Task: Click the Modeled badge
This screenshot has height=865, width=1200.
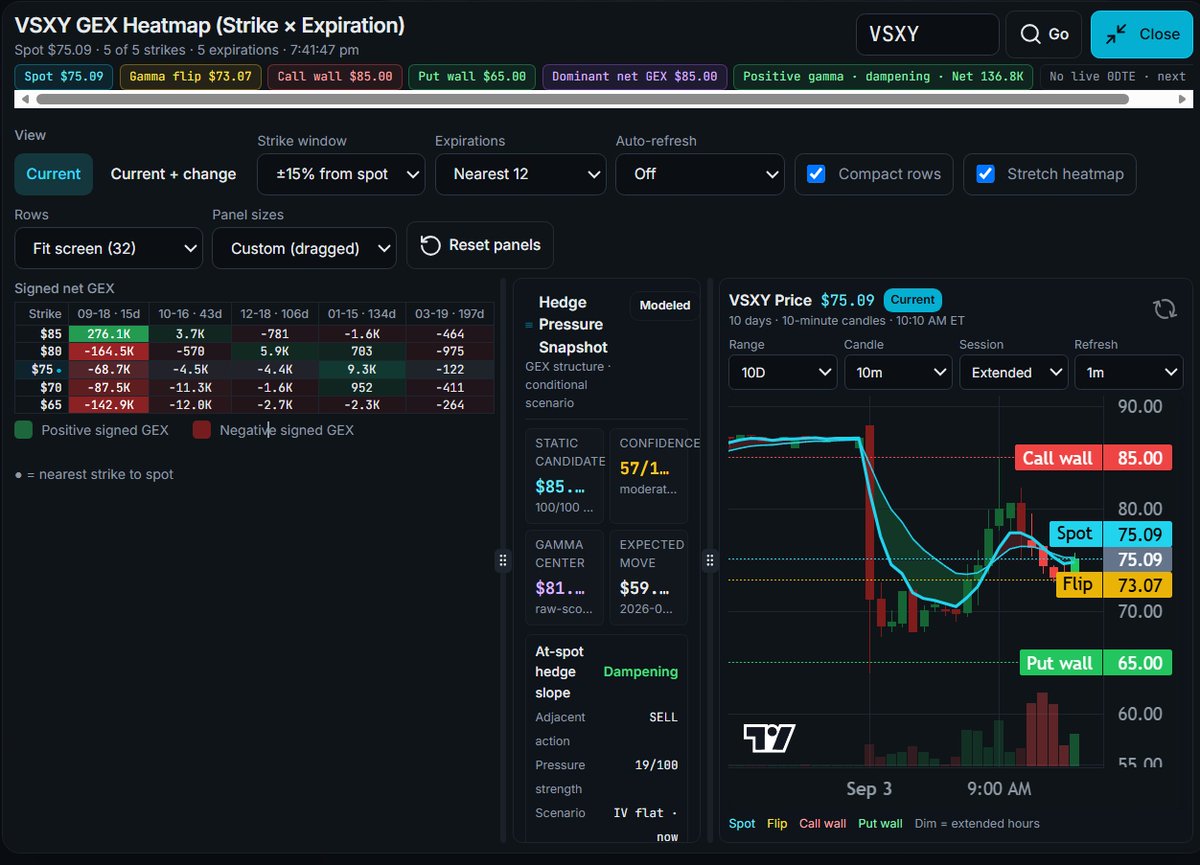Action: pos(664,305)
